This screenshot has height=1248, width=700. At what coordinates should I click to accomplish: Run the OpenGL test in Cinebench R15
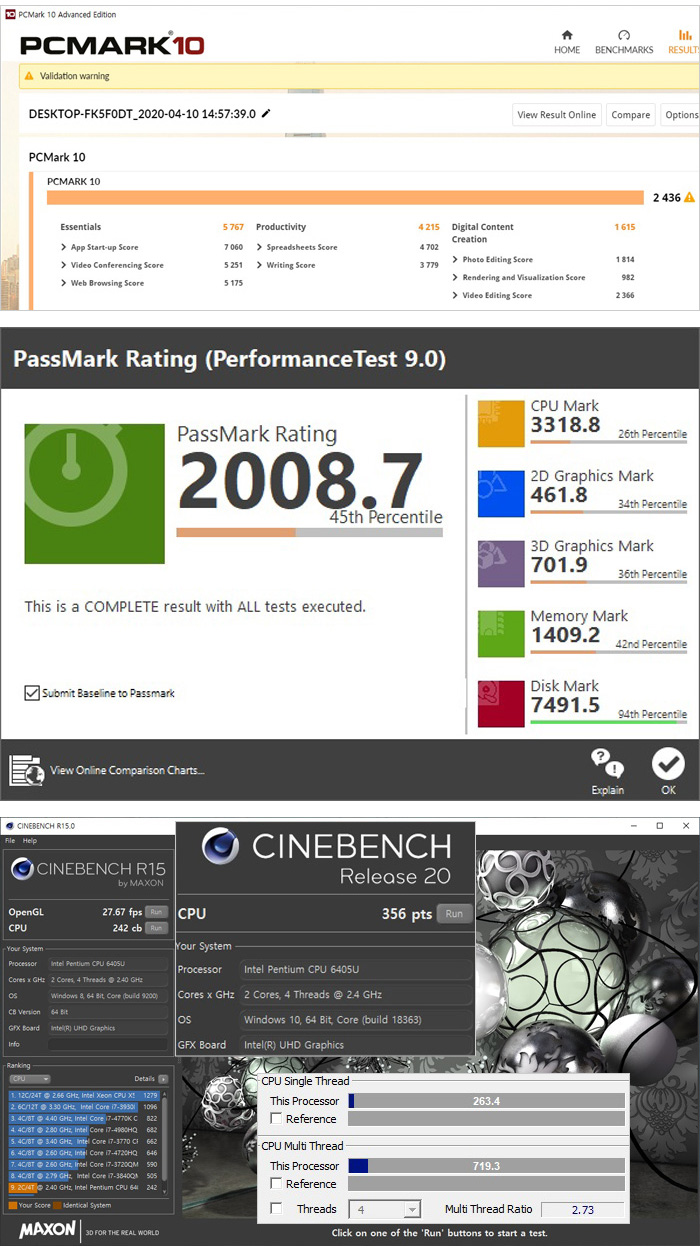tap(156, 912)
